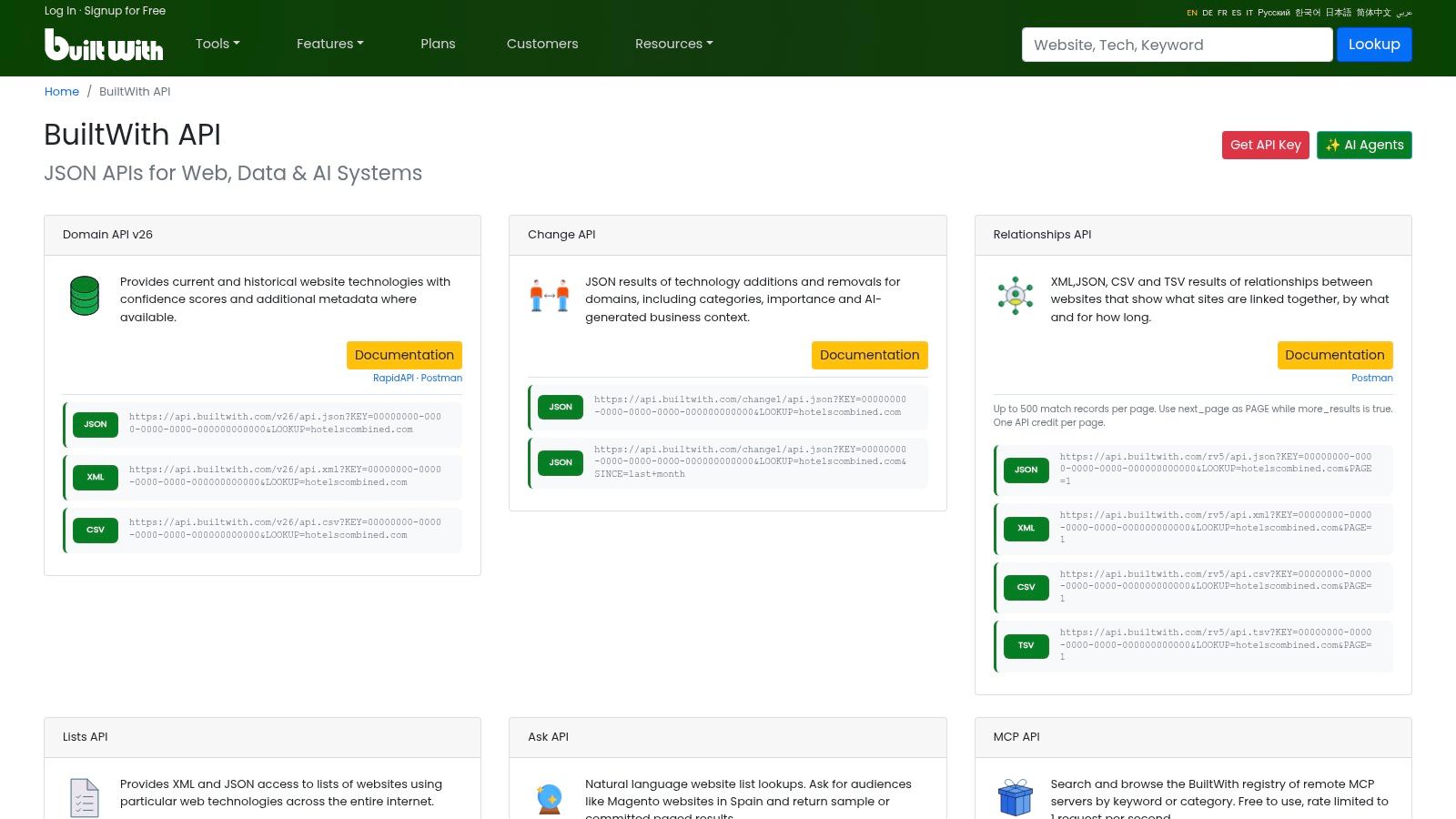Click Signup for Free link
This screenshot has height=819, width=1456.
[x=125, y=11]
